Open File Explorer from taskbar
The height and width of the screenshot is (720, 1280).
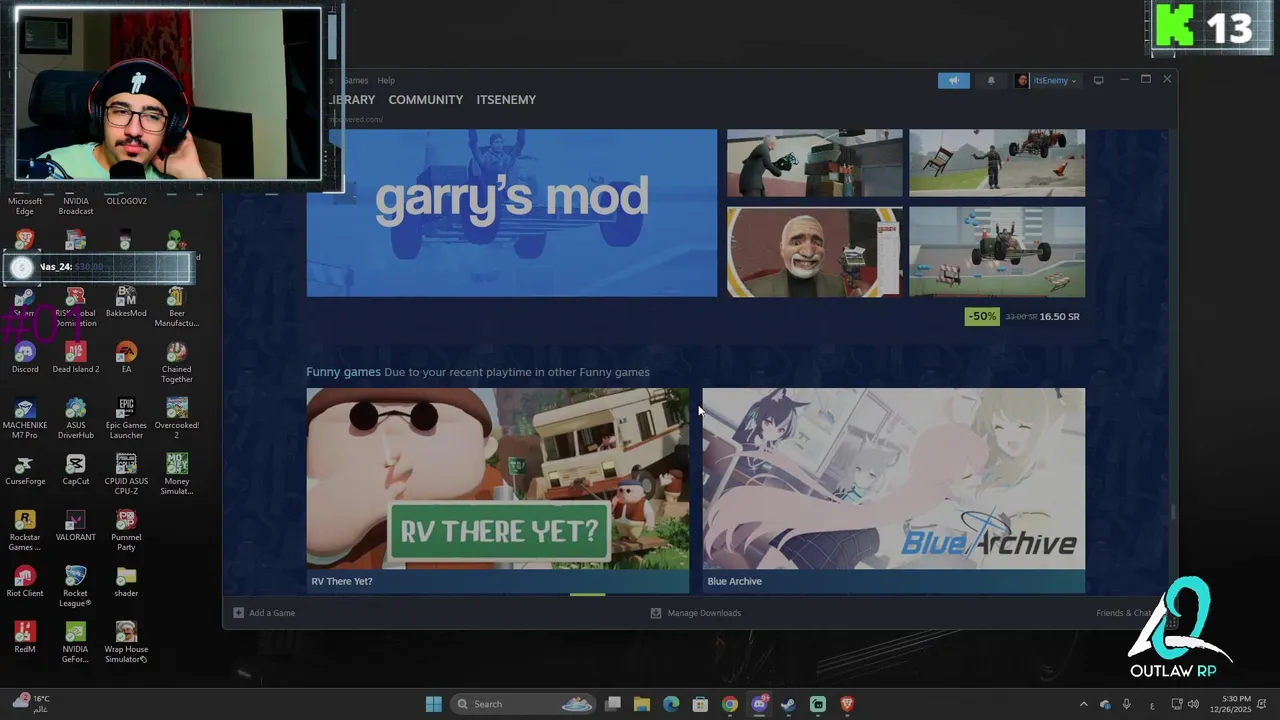[x=642, y=704]
